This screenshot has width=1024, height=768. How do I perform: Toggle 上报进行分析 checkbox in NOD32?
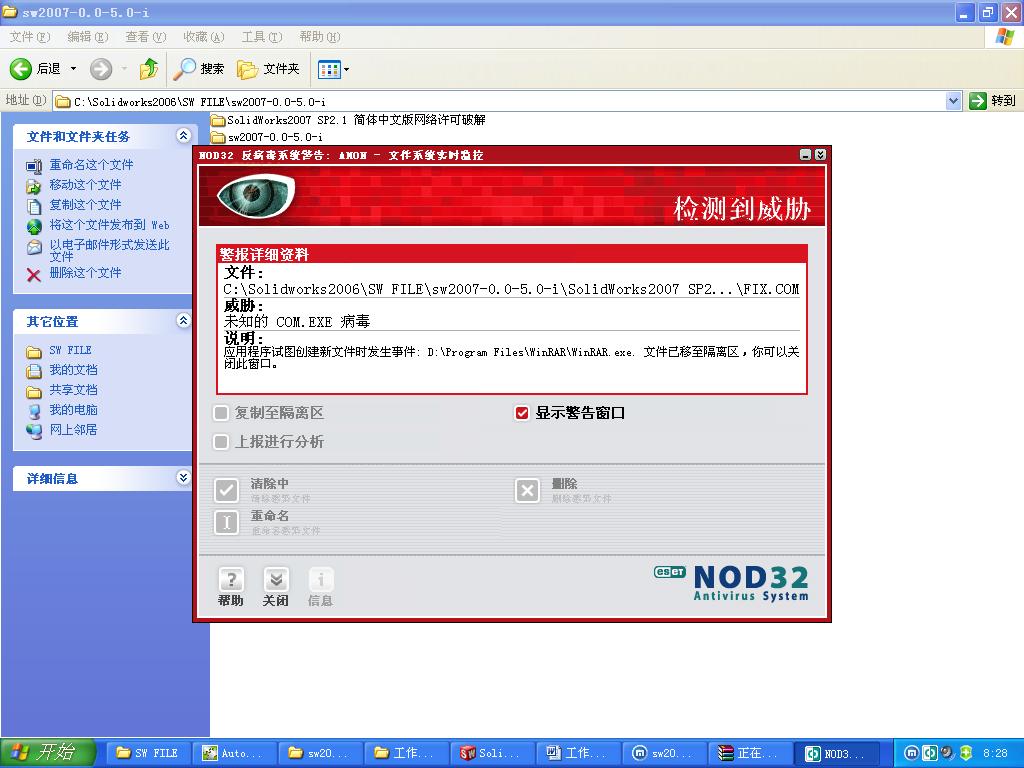[x=221, y=442]
